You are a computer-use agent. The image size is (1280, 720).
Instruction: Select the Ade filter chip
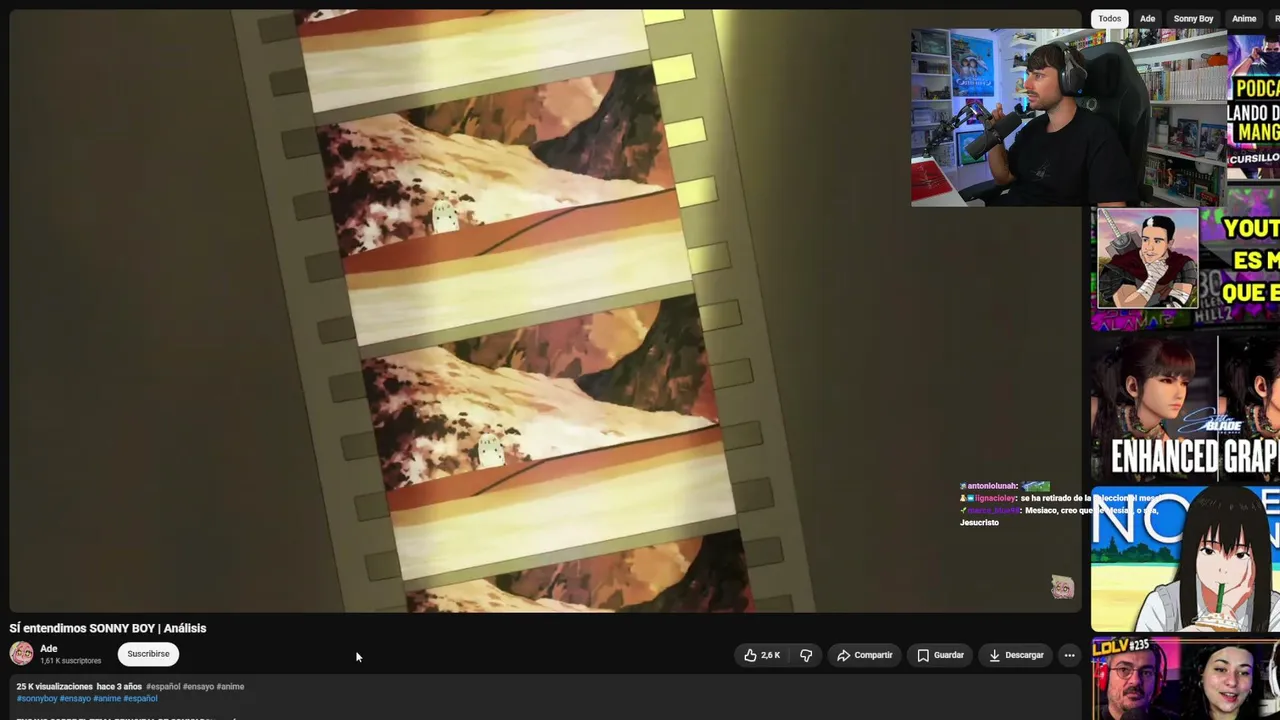pyautogui.click(x=1148, y=19)
